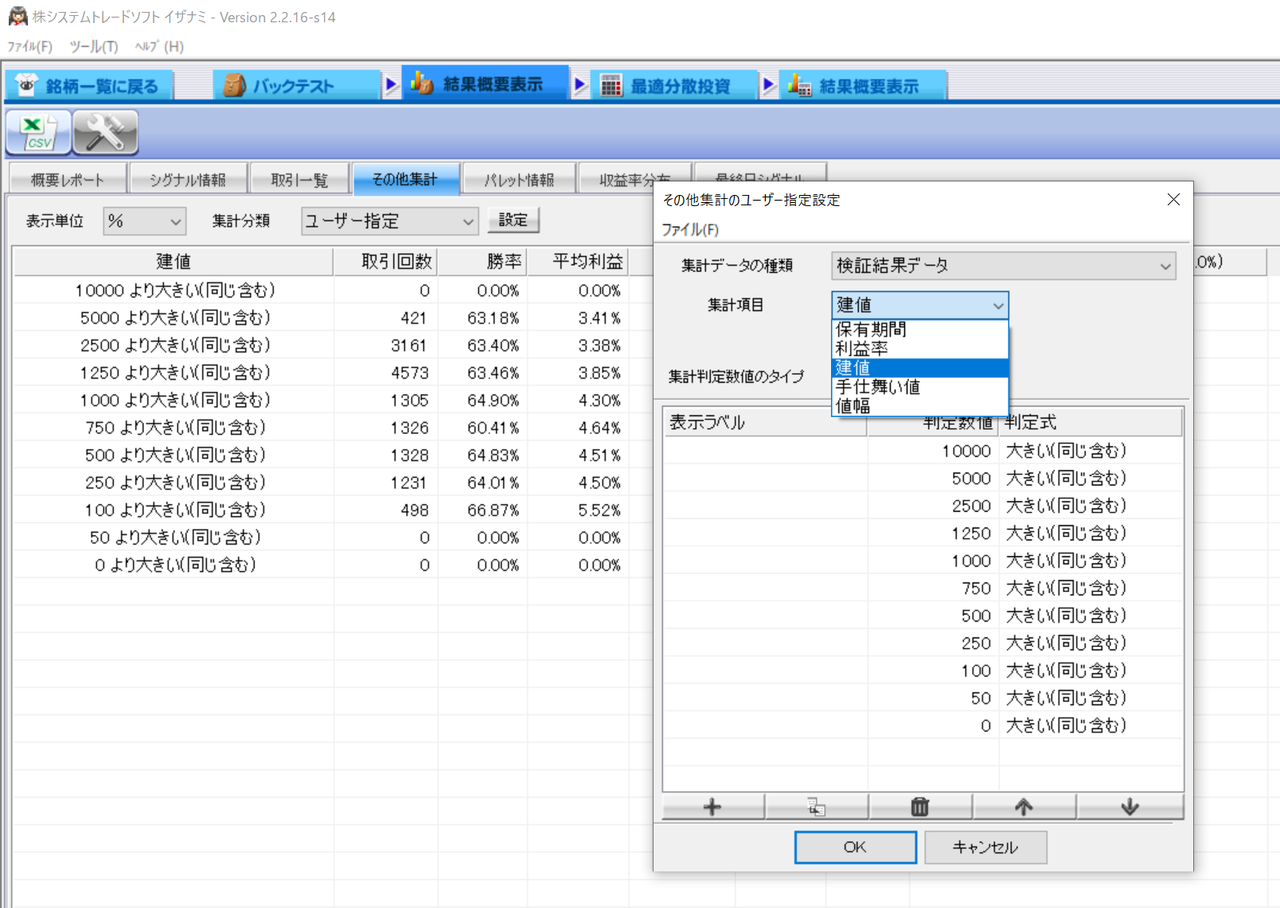Choose 保有期間 from the dropdown list

pos(920,330)
